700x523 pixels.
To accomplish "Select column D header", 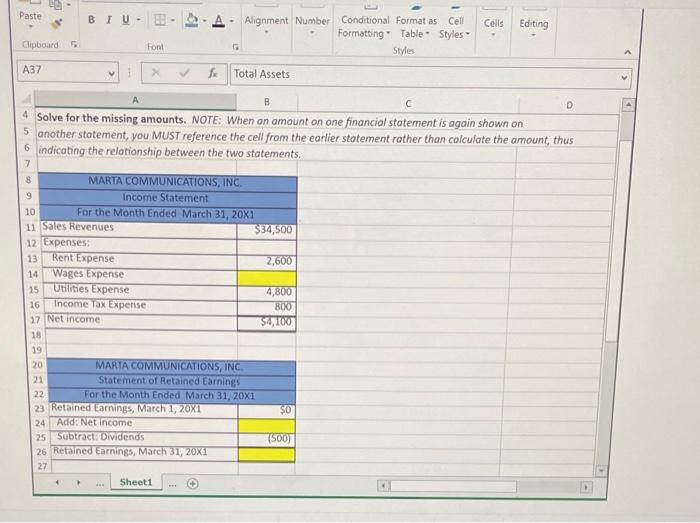I will point(569,105).
